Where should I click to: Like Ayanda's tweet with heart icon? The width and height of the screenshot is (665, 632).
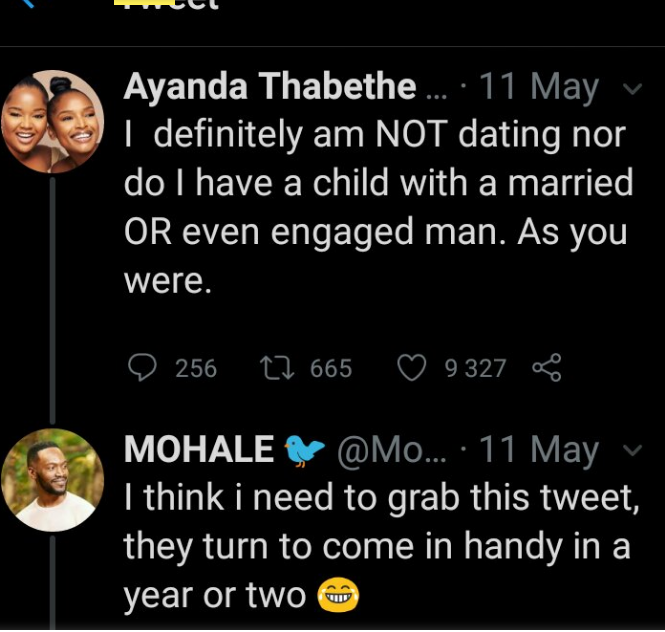click(x=412, y=368)
